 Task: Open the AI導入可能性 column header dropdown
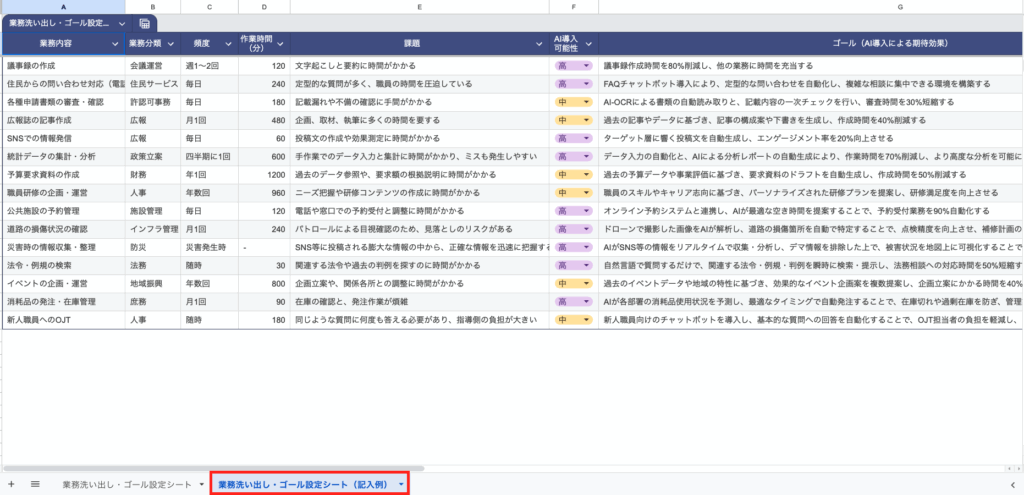[588, 44]
